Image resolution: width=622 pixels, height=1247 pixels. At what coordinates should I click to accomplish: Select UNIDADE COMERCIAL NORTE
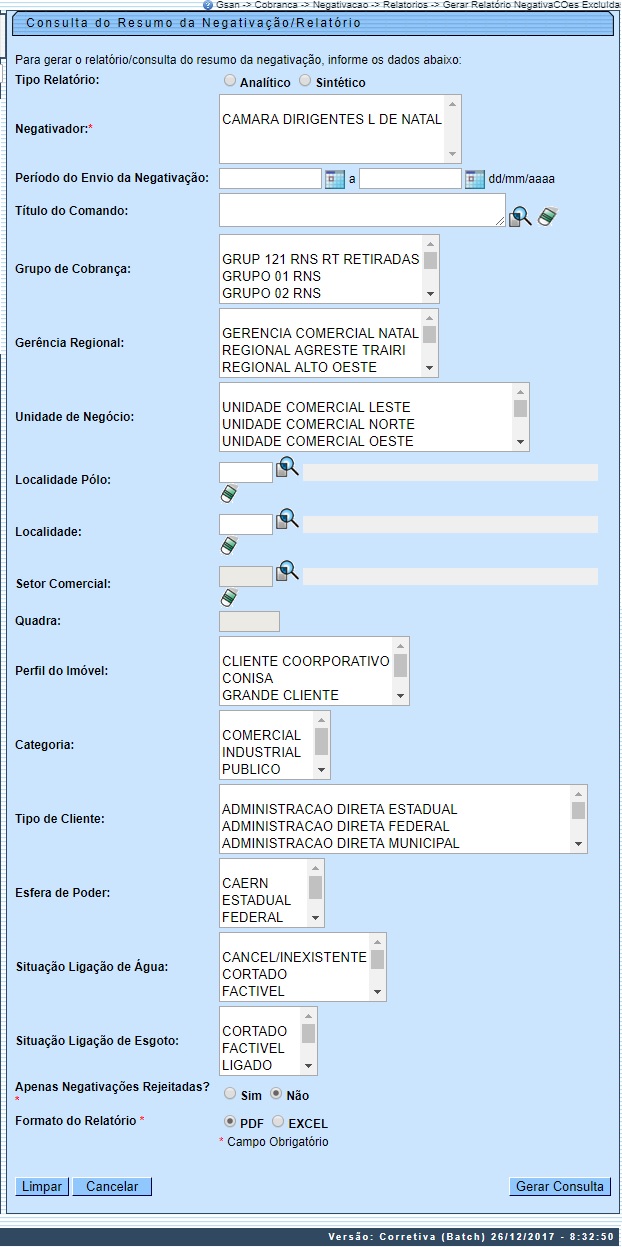(x=318, y=424)
